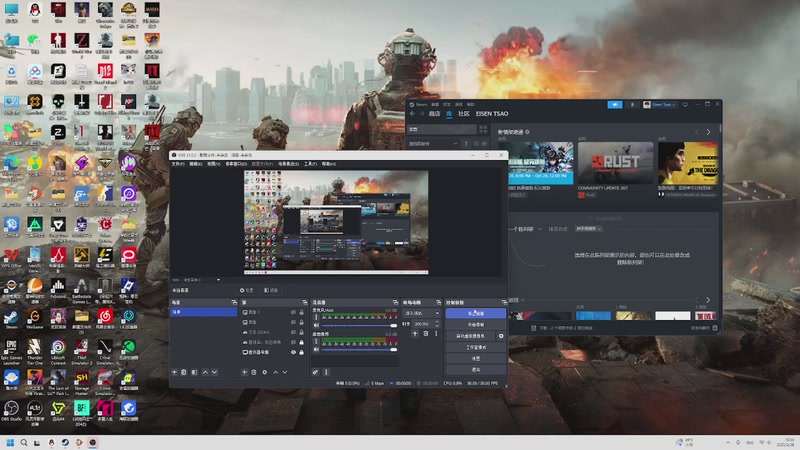This screenshot has height=450, width=800.
Task: Open lower mixer channel three-dot options
Action: click(x=316, y=342)
